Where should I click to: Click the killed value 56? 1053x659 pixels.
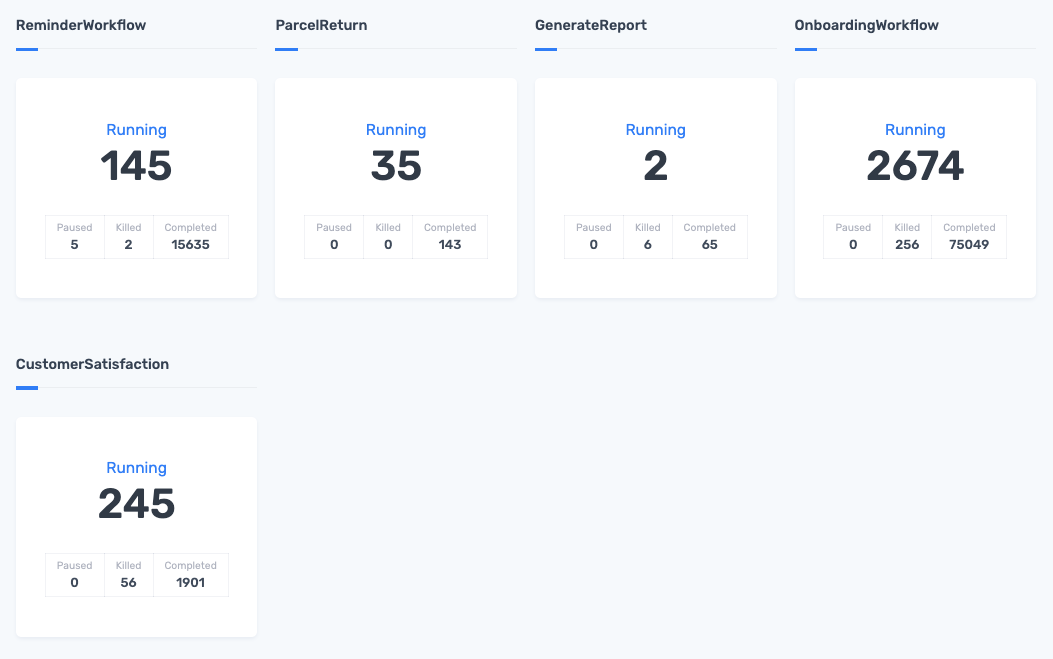click(x=128, y=582)
